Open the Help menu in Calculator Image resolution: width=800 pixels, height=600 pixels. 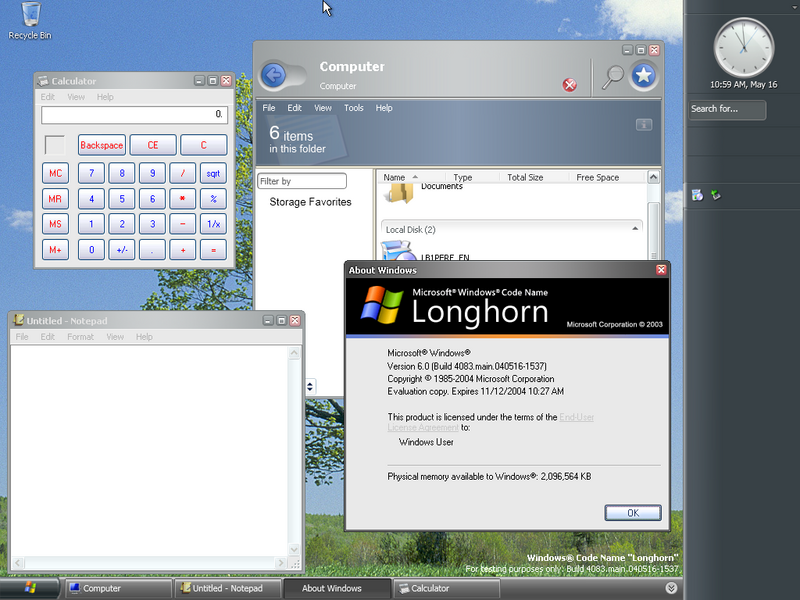pyautogui.click(x=105, y=97)
